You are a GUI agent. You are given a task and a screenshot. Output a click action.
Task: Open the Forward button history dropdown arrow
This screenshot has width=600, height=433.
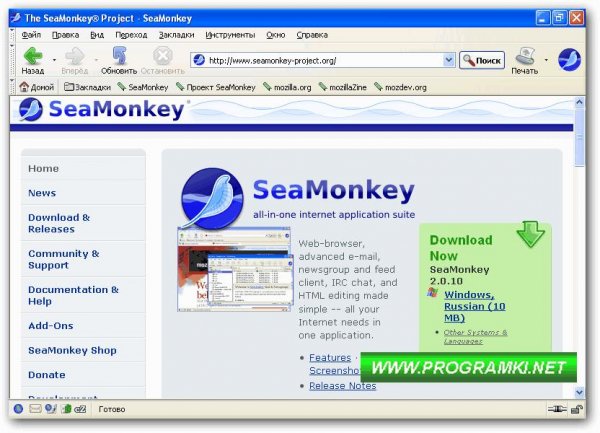[96, 60]
